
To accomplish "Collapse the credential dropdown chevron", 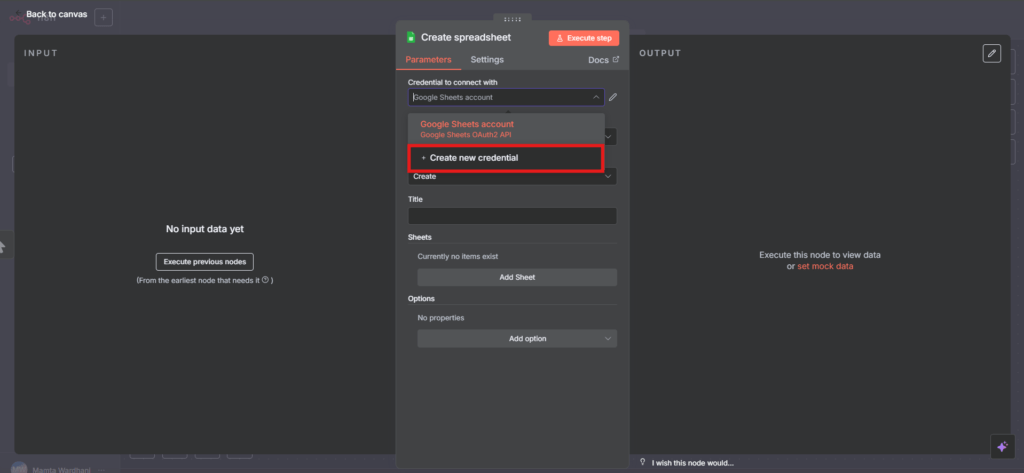I will point(596,97).
